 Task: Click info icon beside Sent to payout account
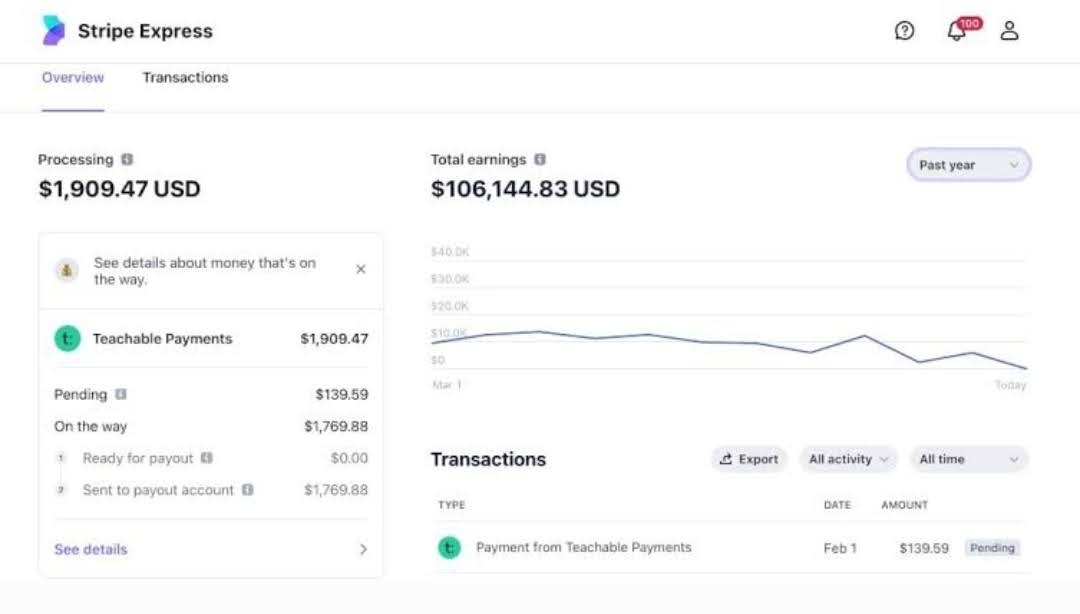247,490
